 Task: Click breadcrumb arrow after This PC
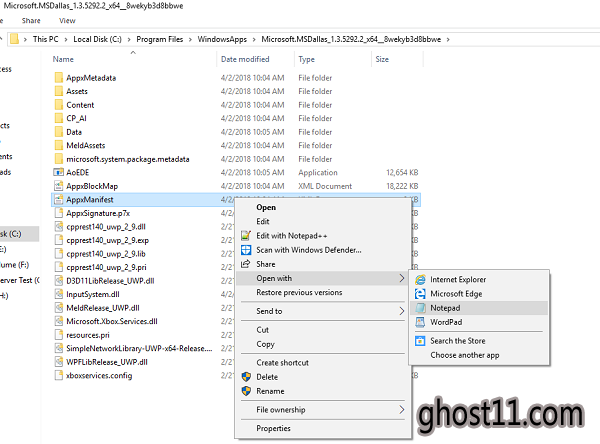[66, 39]
